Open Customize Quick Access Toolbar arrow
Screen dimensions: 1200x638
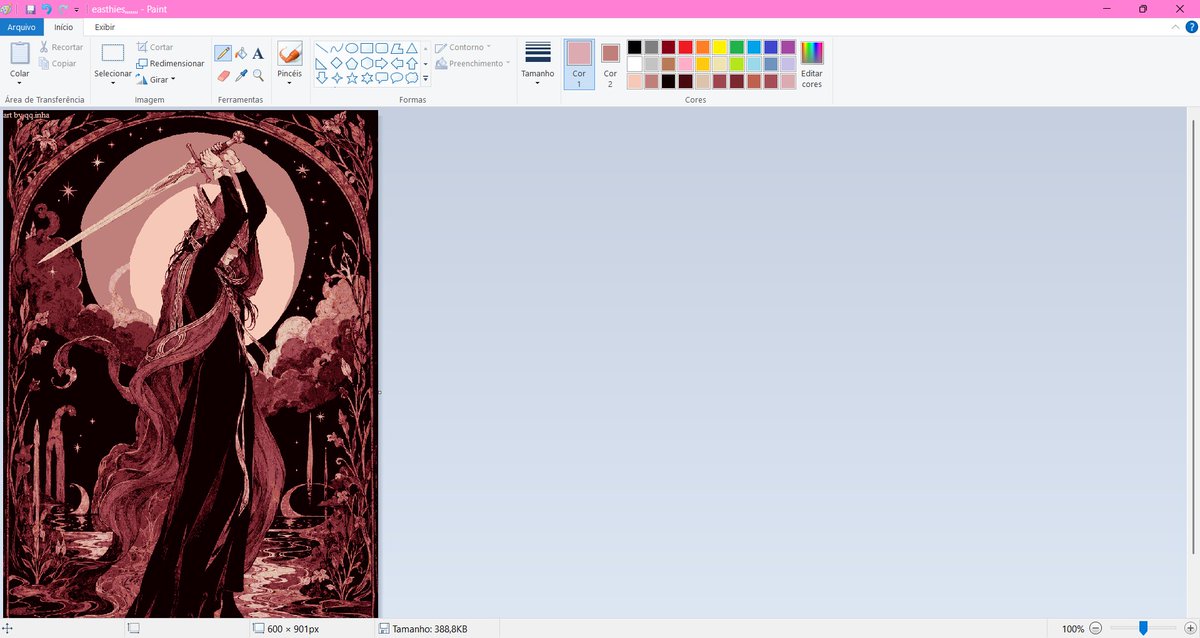pyautogui.click(x=77, y=9)
